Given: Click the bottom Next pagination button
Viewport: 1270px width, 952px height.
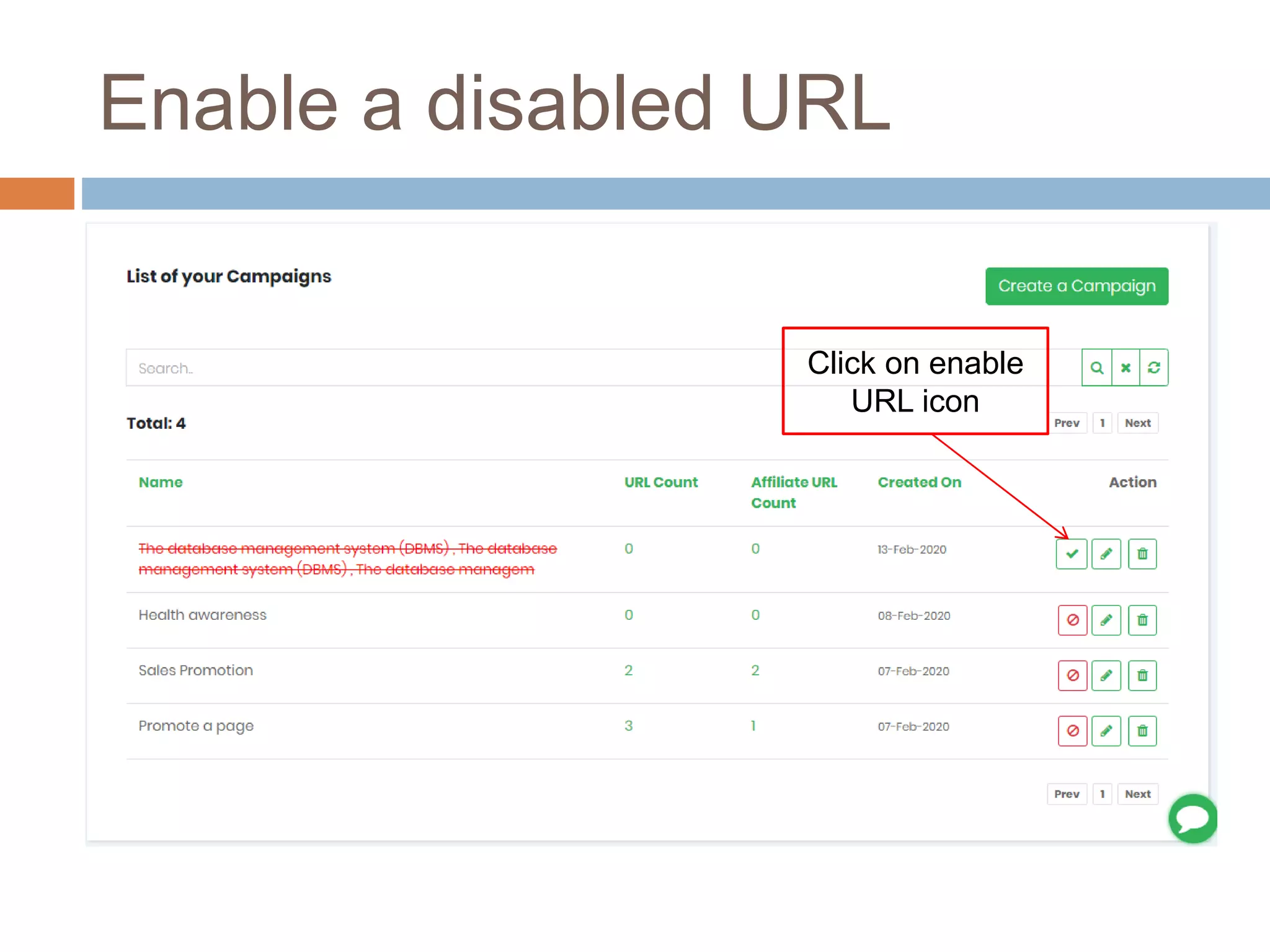Looking at the screenshot, I should (1138, 794).
